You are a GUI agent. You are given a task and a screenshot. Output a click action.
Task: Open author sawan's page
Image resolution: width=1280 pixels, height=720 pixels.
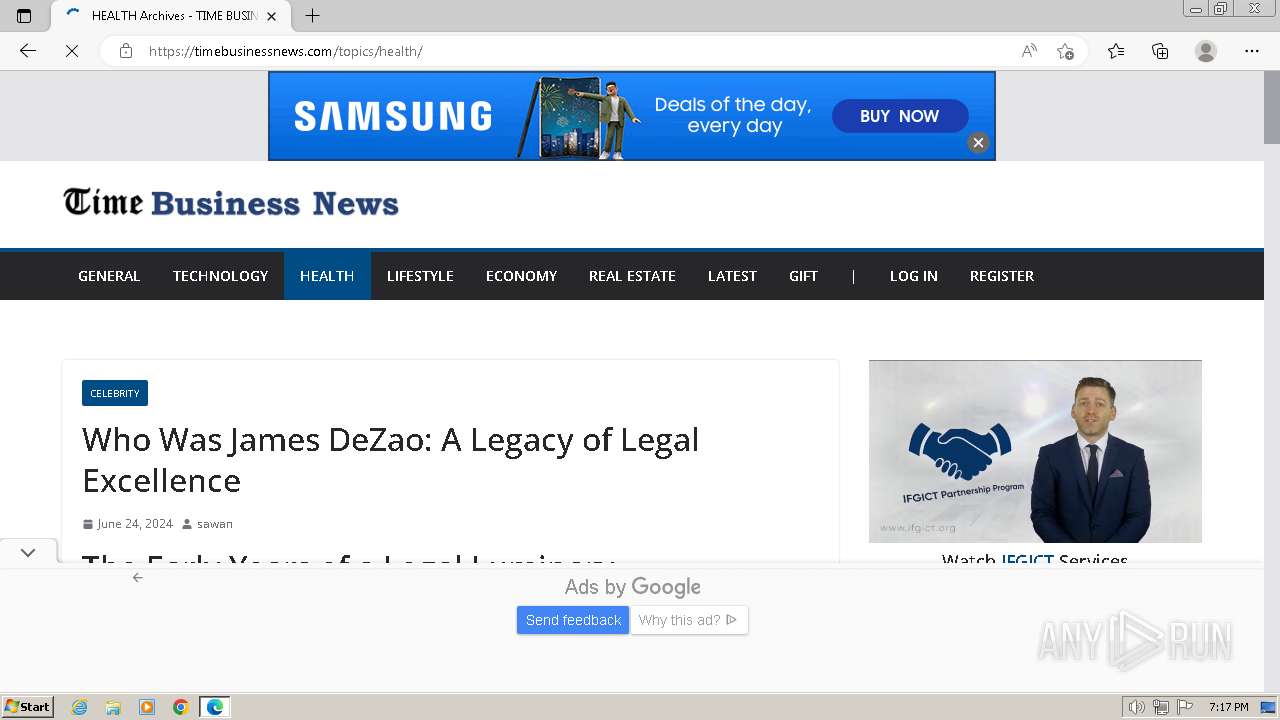pyautogui.click(x=214, y=524)
